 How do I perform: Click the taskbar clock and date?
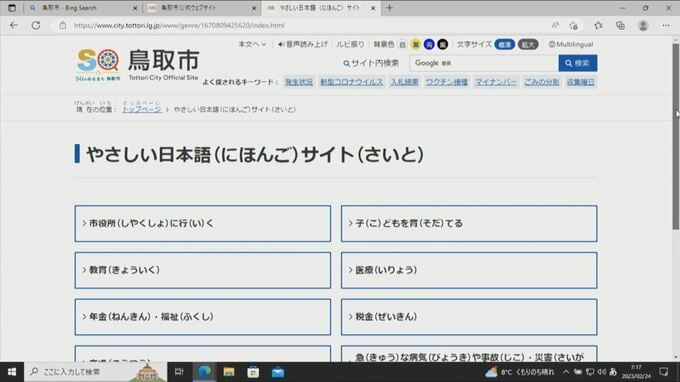click(636, 372)
